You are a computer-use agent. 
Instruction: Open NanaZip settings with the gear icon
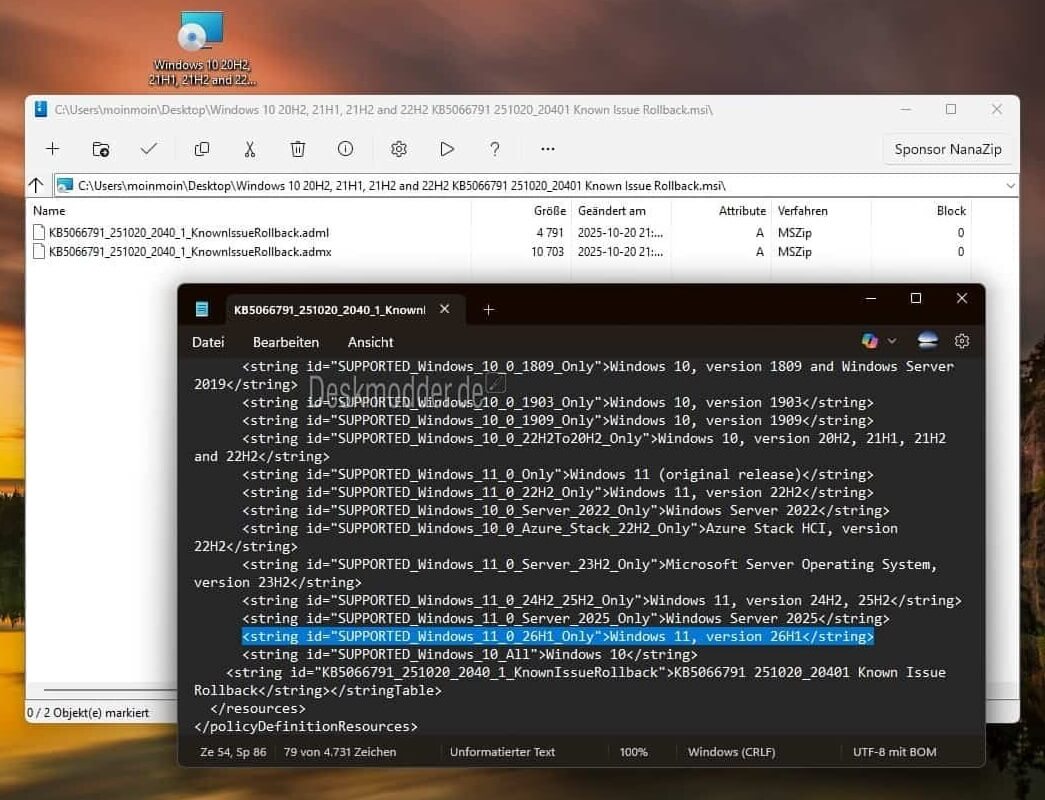tap(398, 148)
